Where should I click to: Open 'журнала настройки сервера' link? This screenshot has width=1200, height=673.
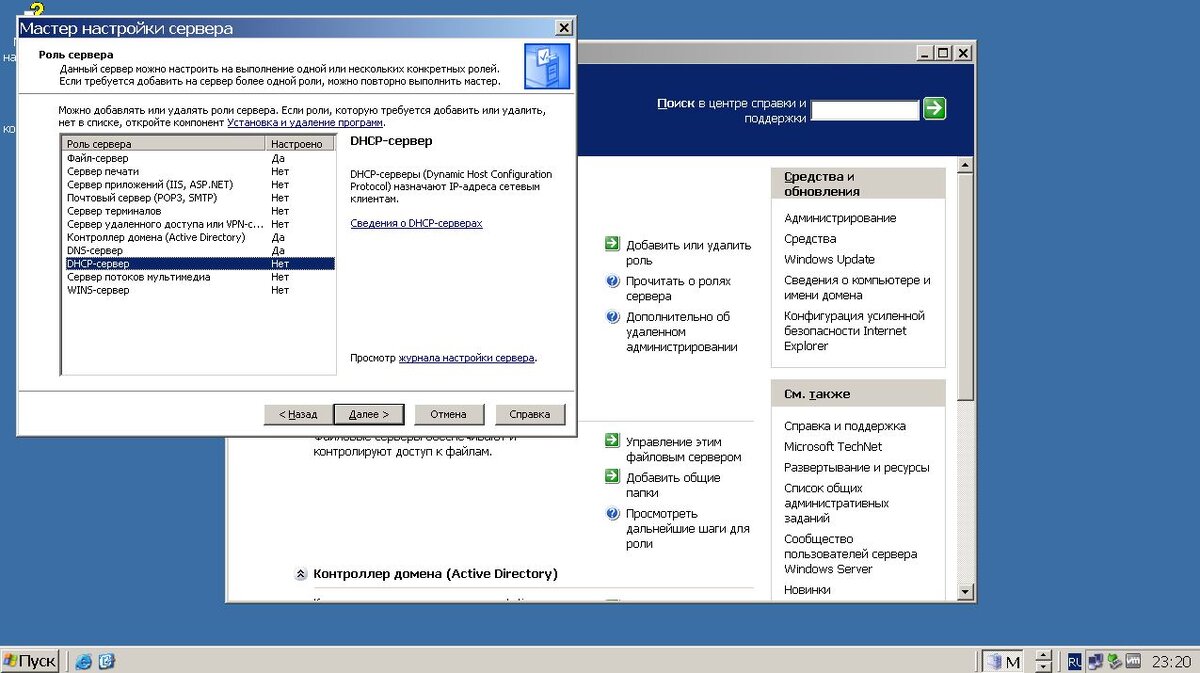coord(467,357)
